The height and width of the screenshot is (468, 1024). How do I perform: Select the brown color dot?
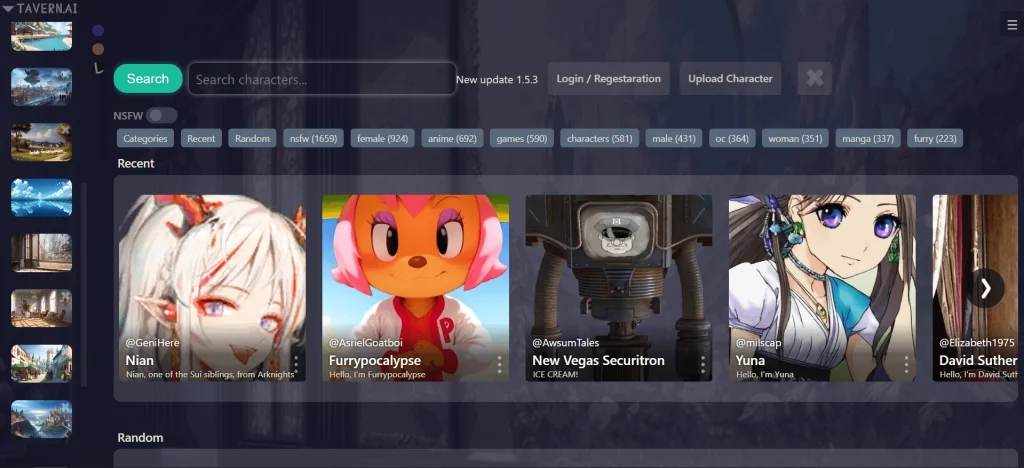click(x=99, y=49)
